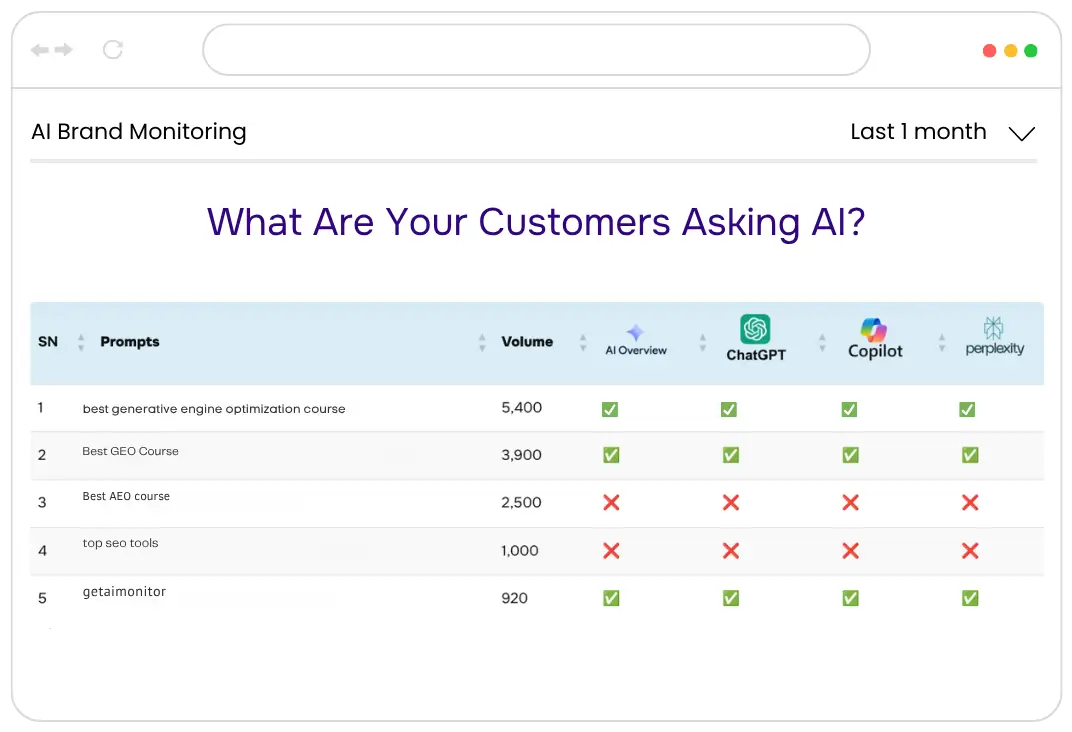Click 'What Are Your Customers Asking AI?' heading
This screenshot has width=1072, height=732.
click(536, 222)
